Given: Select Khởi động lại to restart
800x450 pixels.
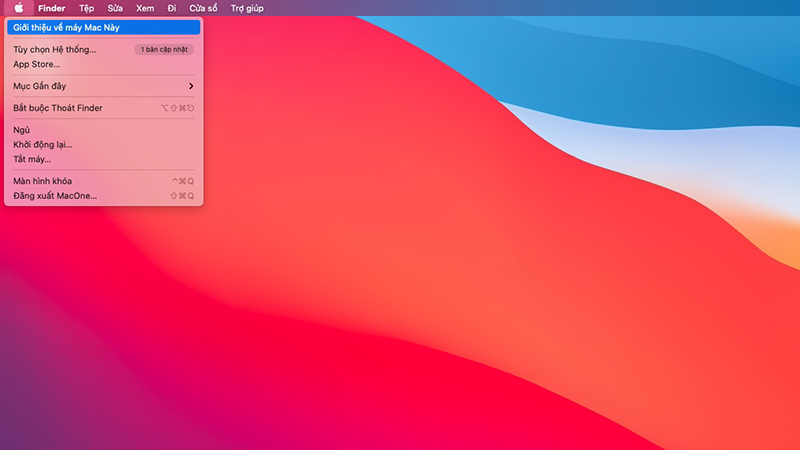Looking at the screenshot, I should pos(104,145).
